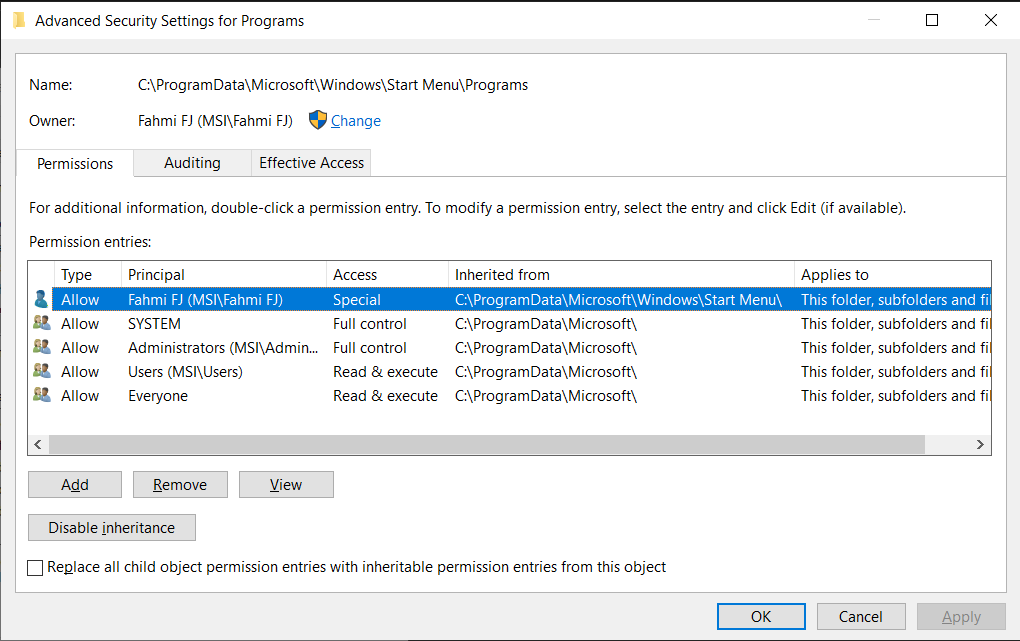Click the group icon beside SYSTEM entry
Viewport: 1020px width, 641px height.
point(41,323)
